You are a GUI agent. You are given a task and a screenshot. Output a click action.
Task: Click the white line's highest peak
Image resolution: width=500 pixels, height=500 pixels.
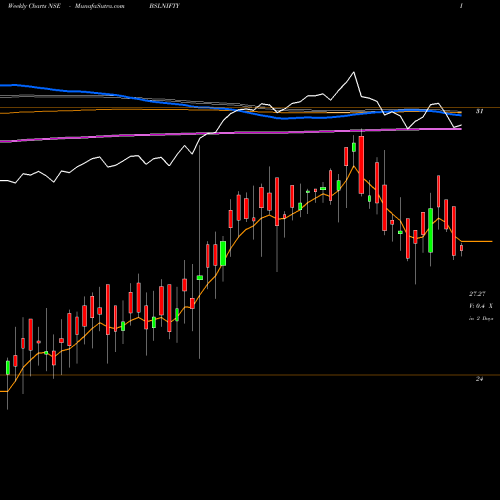click(354, 72)
